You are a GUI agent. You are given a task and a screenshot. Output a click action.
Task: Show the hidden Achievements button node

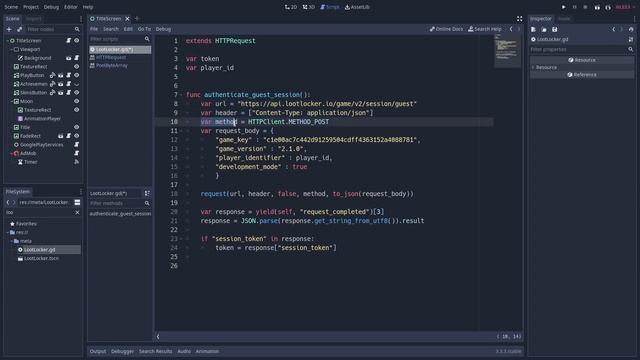click(76, 84)
